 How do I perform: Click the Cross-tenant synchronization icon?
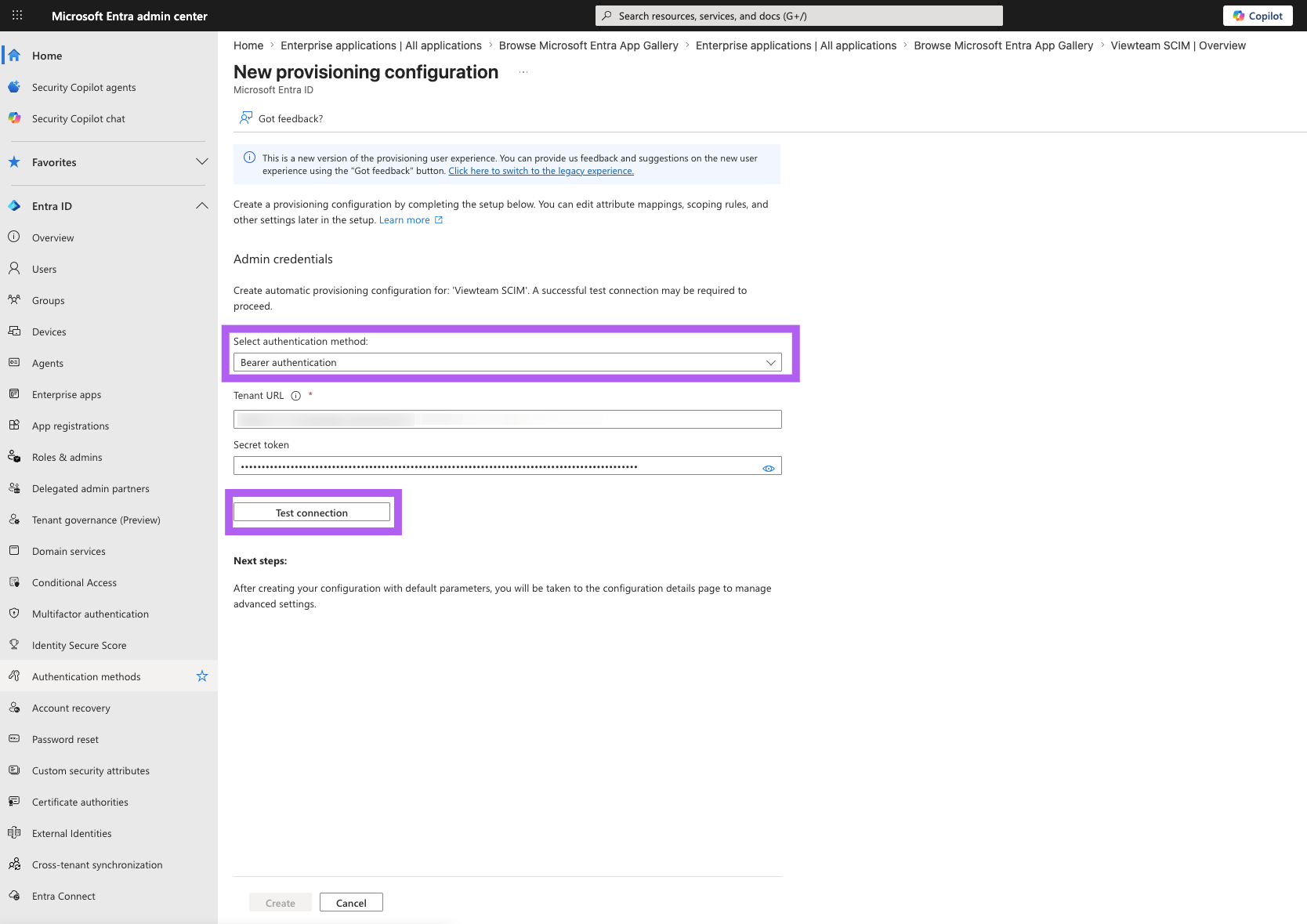(x=14, y=864)
